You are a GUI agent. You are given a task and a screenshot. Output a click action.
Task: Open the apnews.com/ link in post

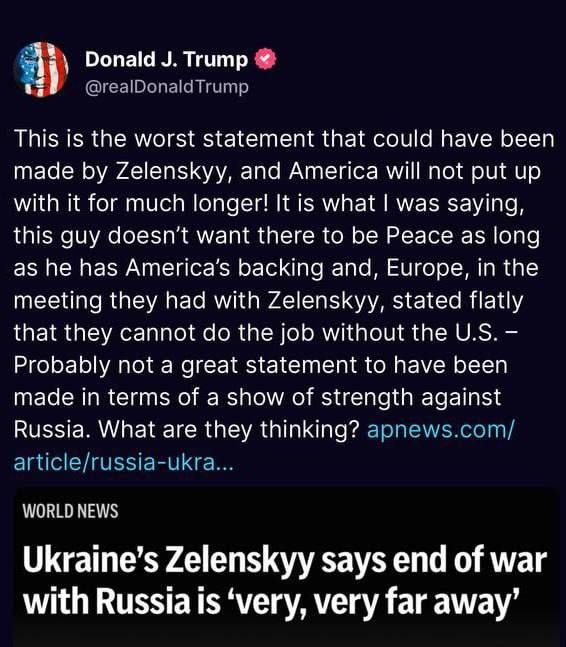441,430
